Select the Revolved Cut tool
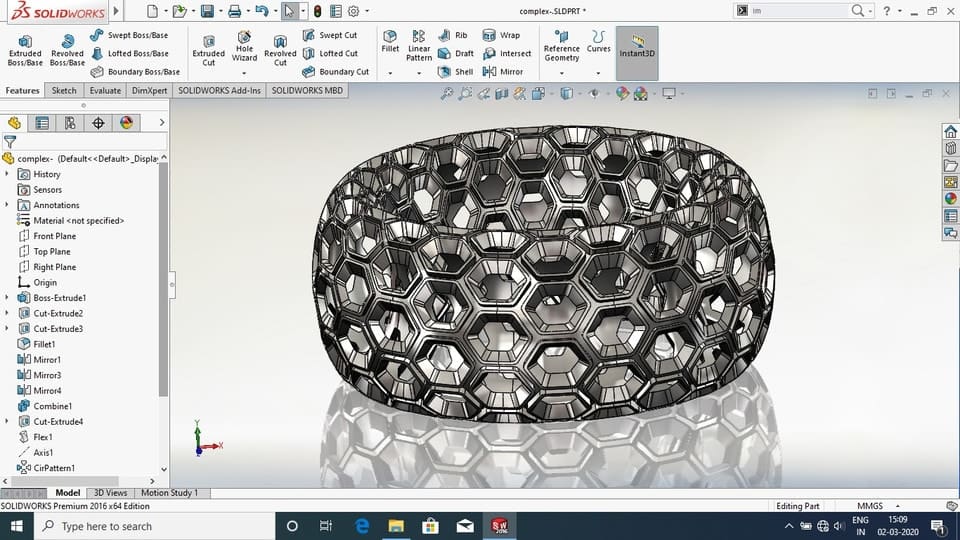960x540 pixels. [280, 50]
